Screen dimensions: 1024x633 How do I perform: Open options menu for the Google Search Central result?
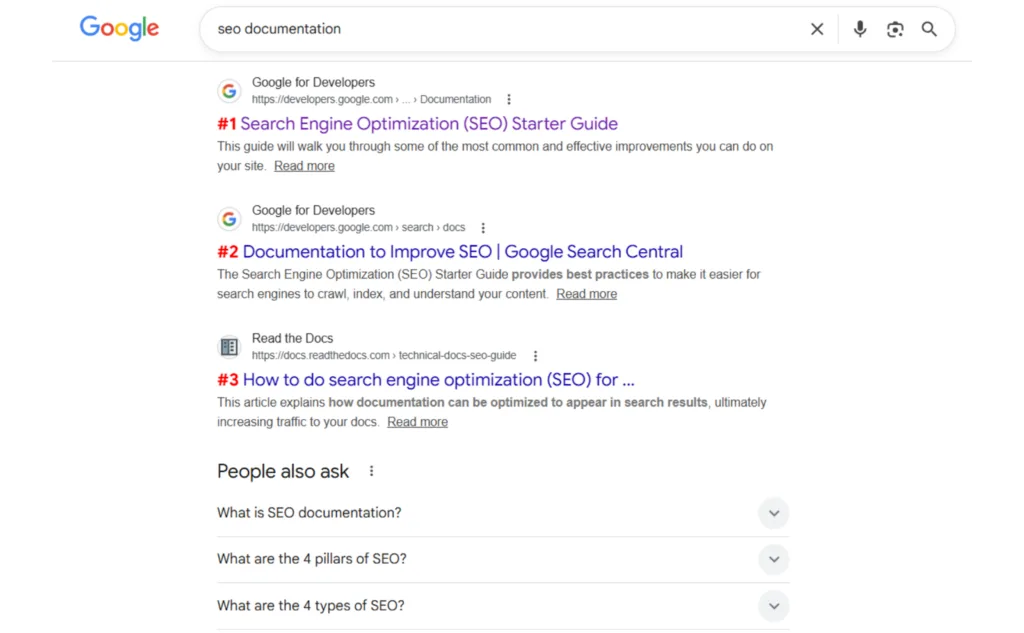click(483, 228)
